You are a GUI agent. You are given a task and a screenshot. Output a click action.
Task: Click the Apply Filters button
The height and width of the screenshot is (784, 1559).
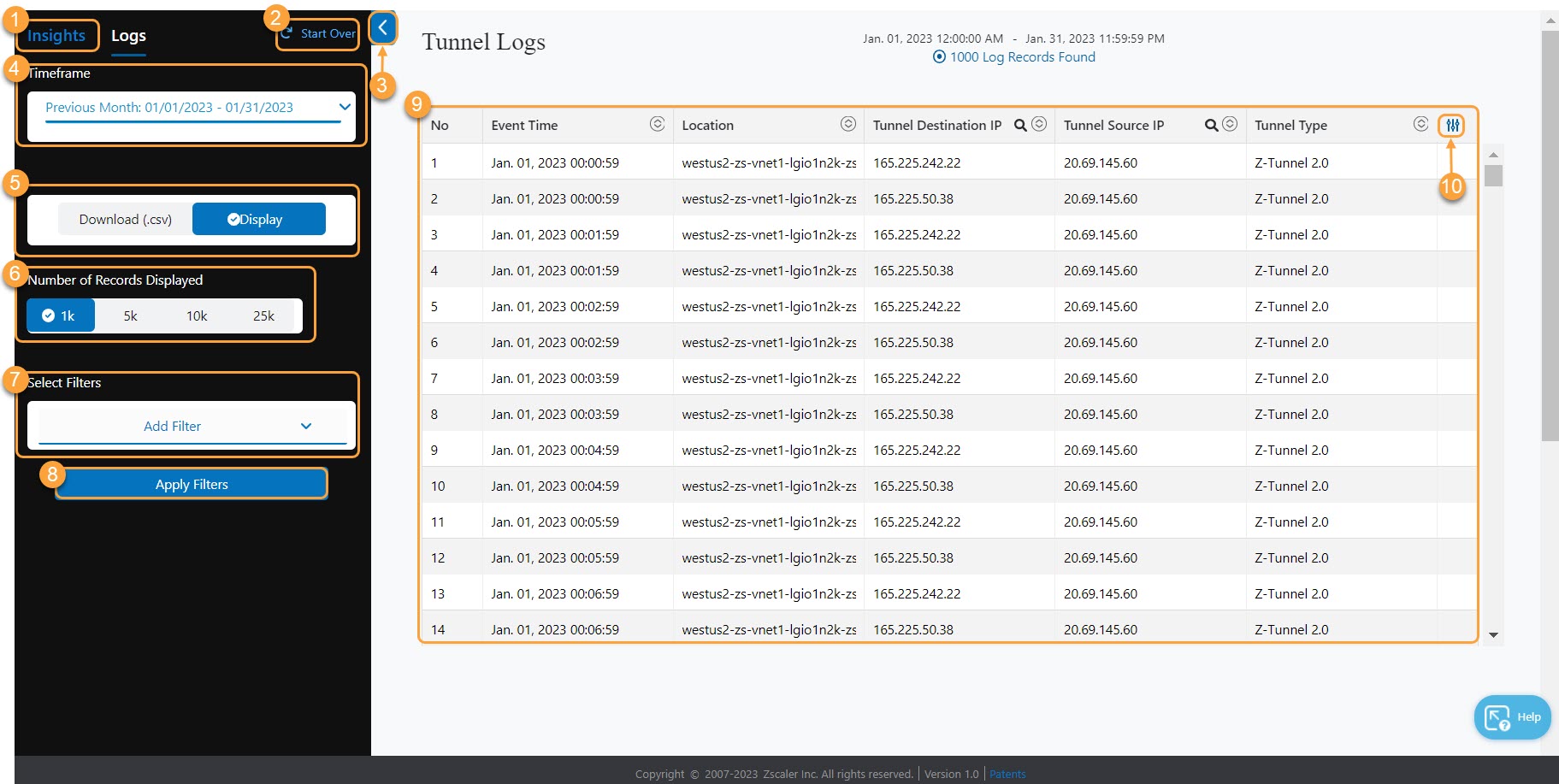click(191, 483)
